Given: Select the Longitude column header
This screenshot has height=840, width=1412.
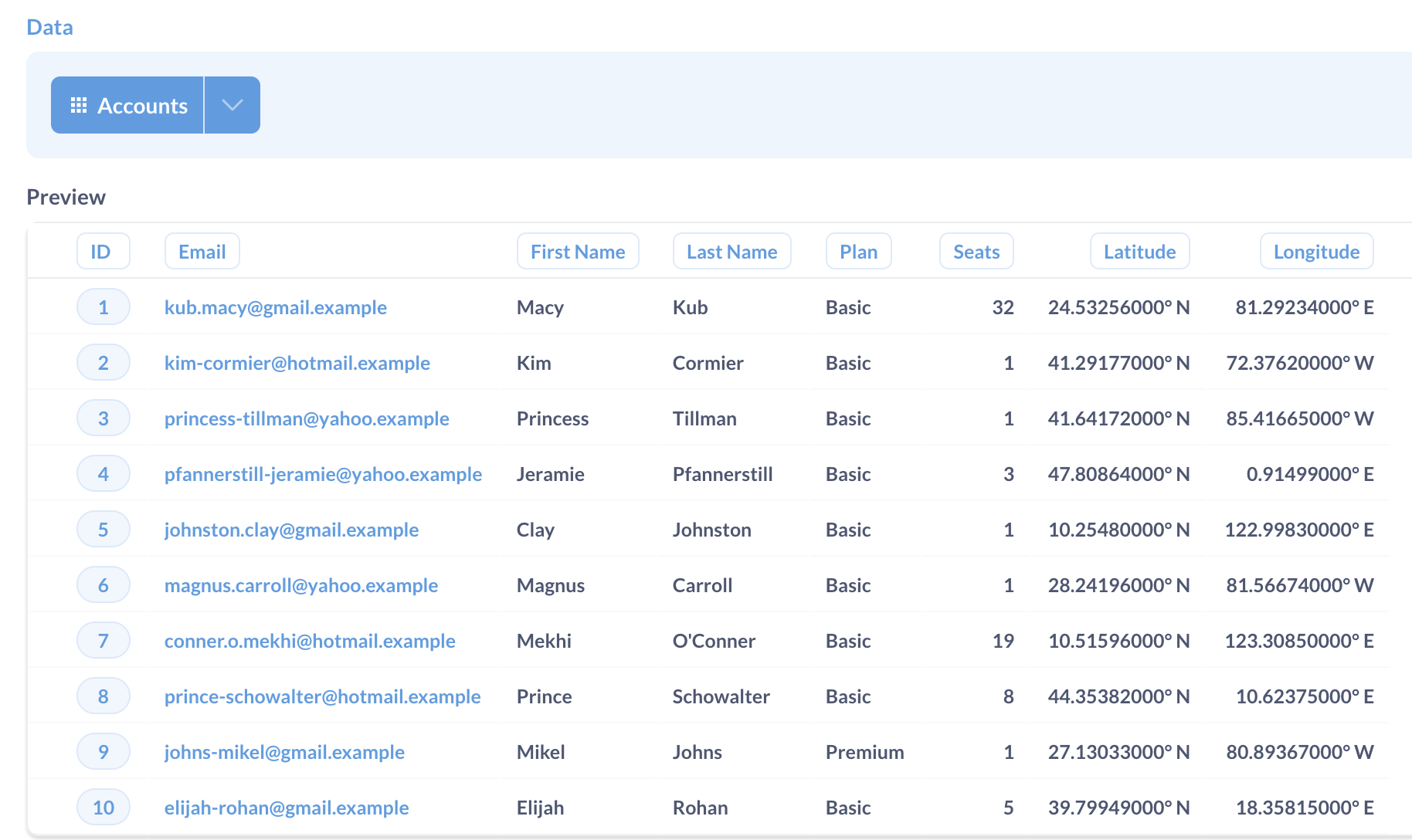Looking at the screenshot, I should [1315, 252].
